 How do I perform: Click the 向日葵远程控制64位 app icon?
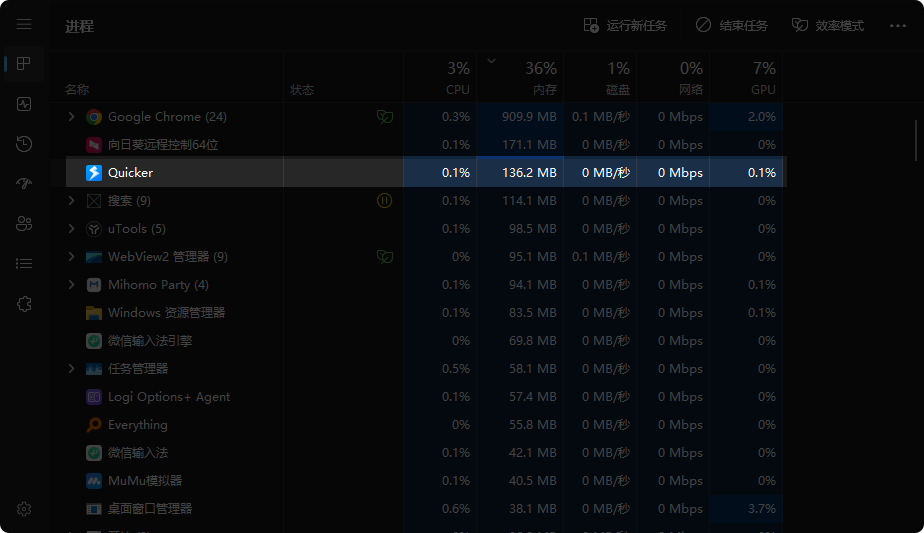(94, 144)
